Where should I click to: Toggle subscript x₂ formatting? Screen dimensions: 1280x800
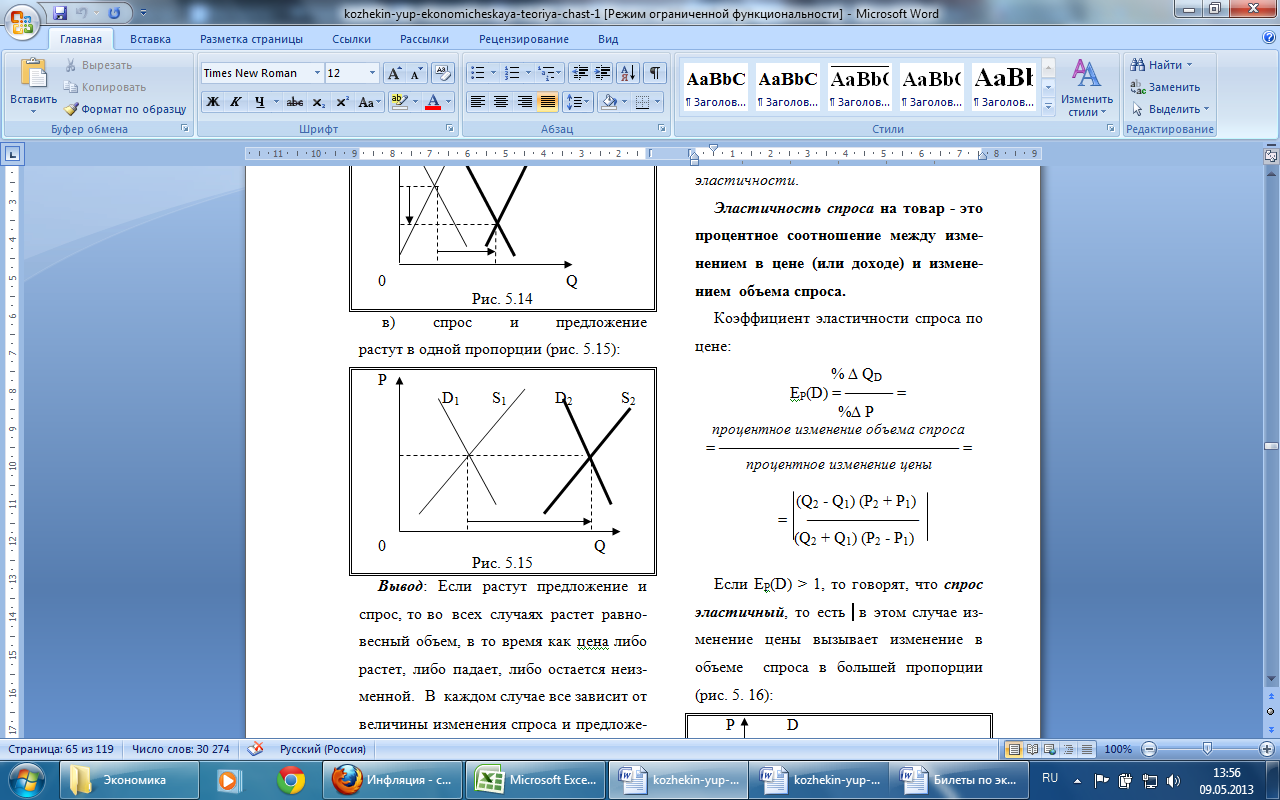318,102
